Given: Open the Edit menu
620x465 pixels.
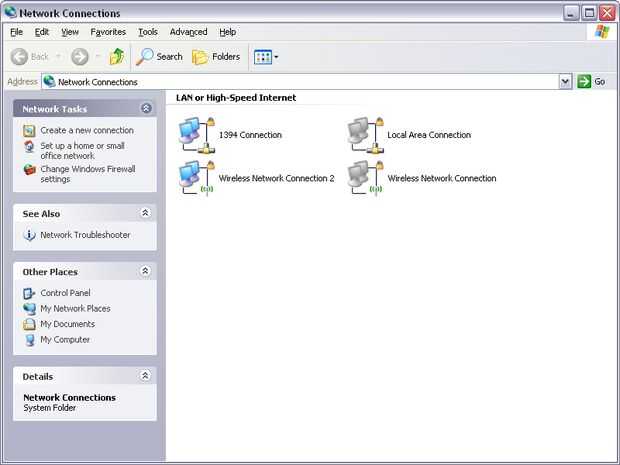Looking at the screenshot, I should click(42, 32).
